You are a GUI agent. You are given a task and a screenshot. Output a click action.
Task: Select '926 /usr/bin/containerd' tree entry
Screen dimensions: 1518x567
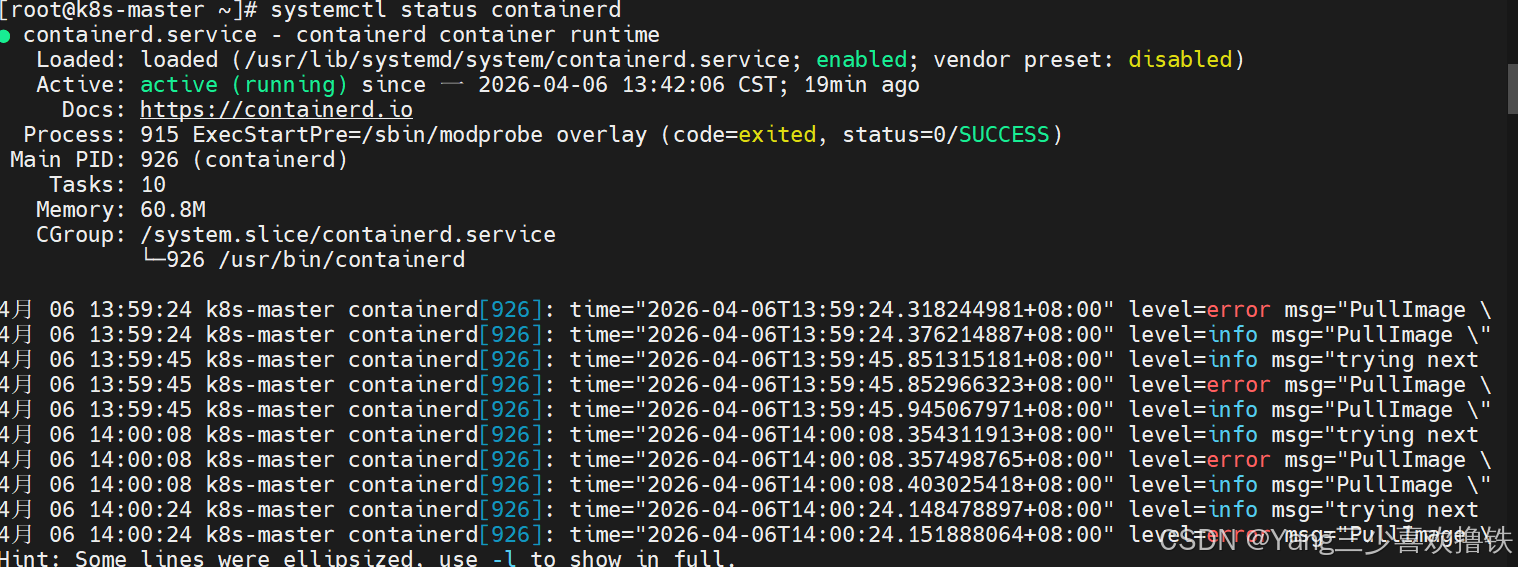(x=315, y=260)
